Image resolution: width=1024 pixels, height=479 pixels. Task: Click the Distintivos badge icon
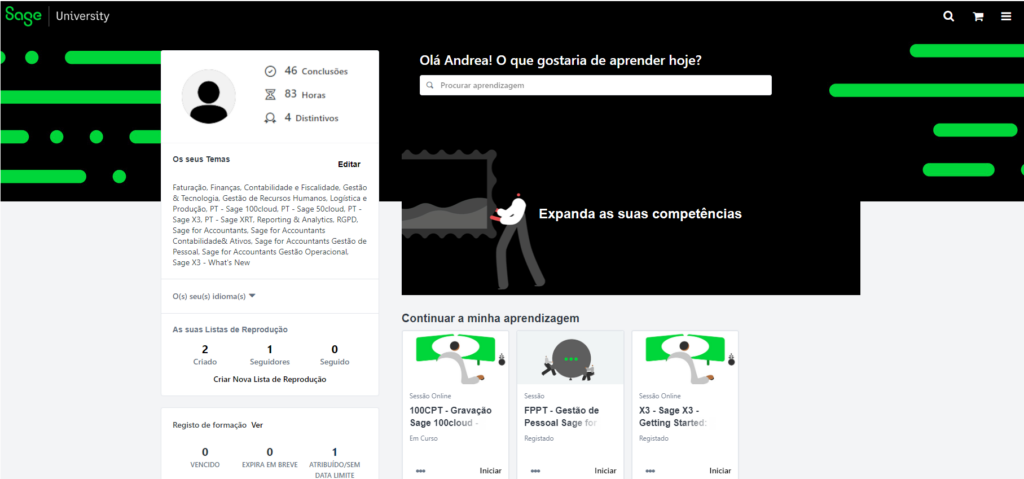pos(270,118)
